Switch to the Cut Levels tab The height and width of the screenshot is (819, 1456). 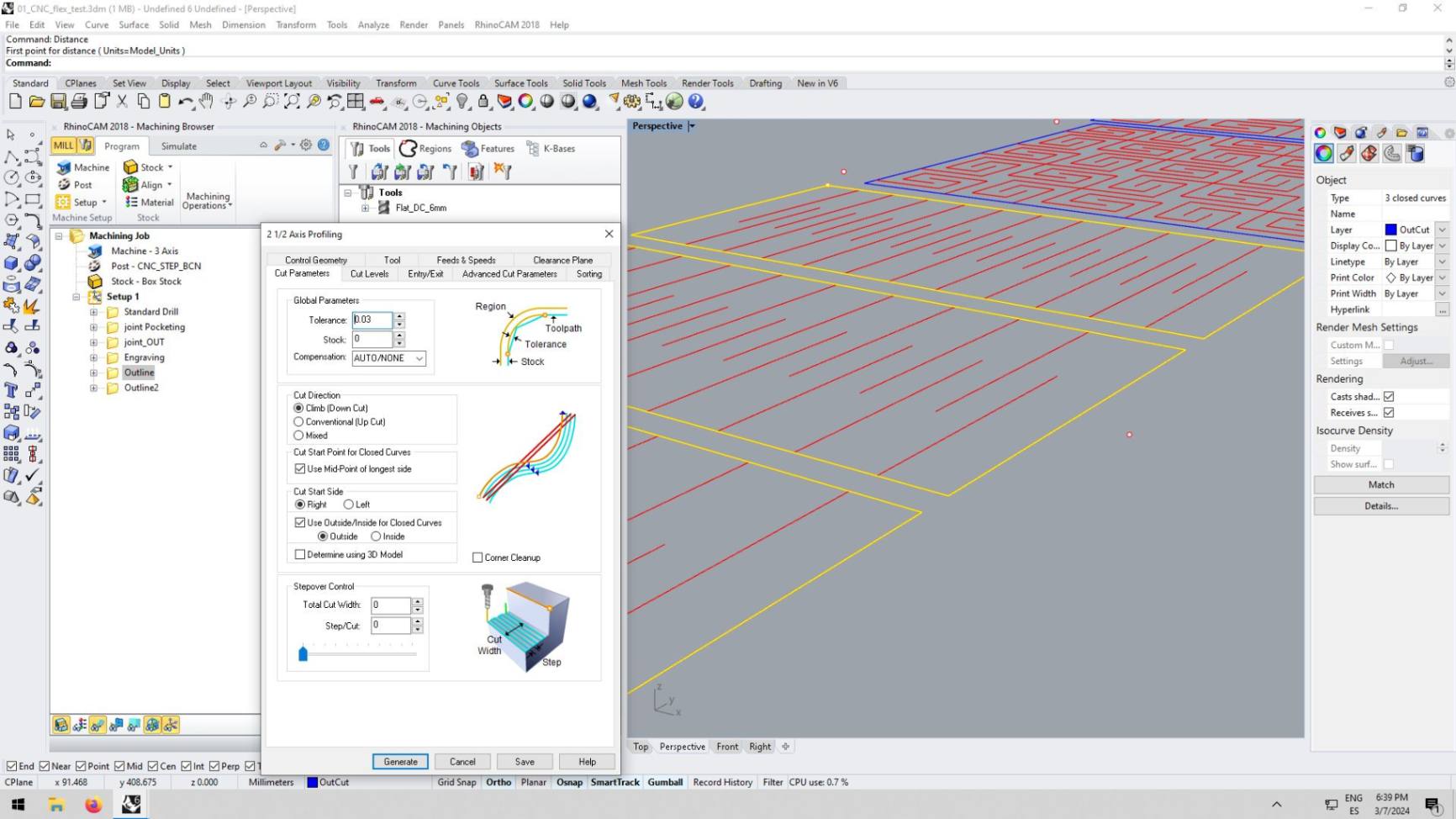[x=369, y=274]
